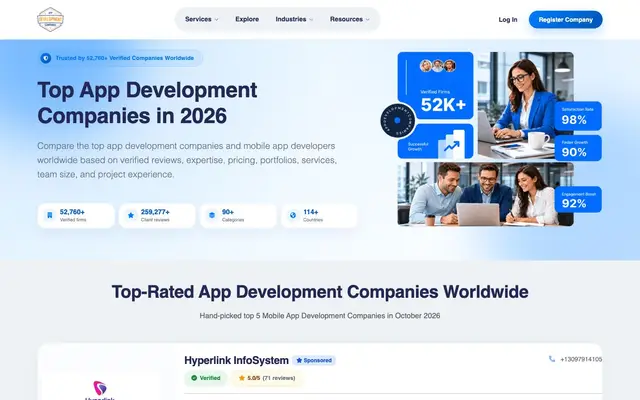This screenshot has width=640, height=400.
Task: Click the 90% growth badge
Action: [578, 148]
